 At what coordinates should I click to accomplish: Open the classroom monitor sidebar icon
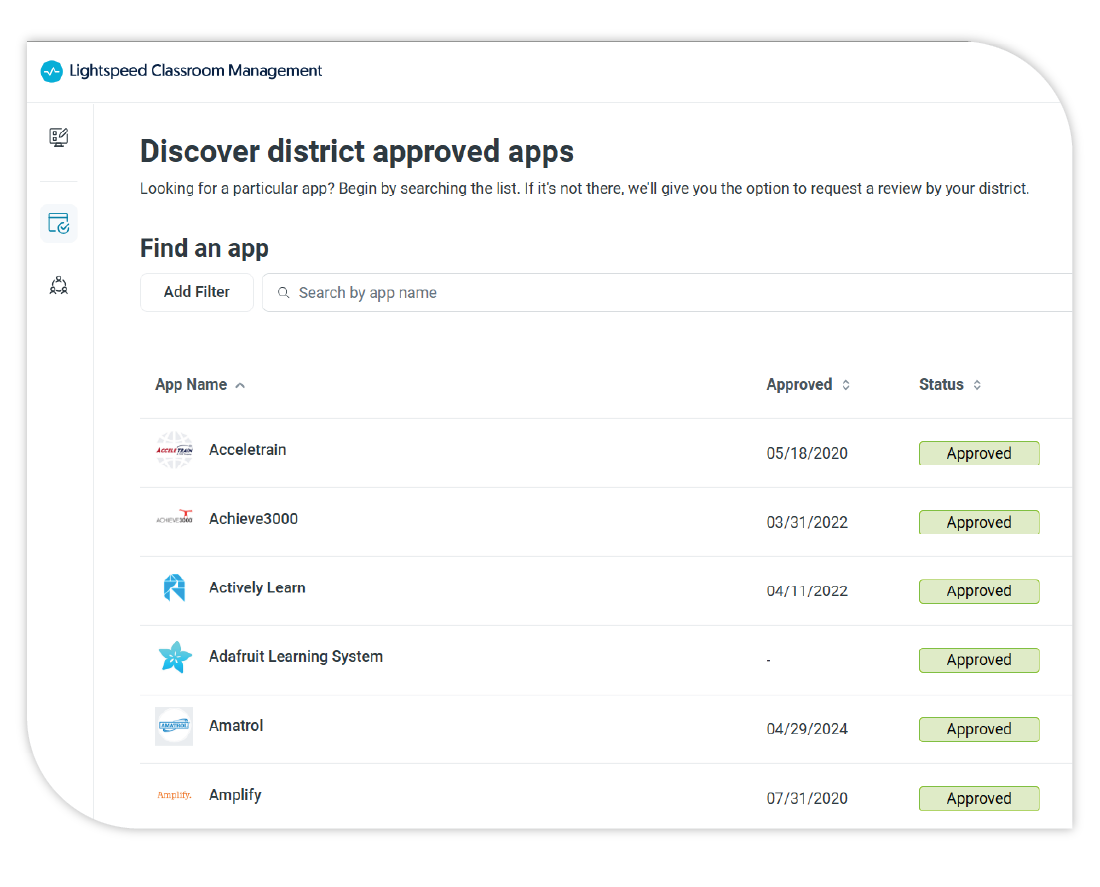click(x=59, y=137)
